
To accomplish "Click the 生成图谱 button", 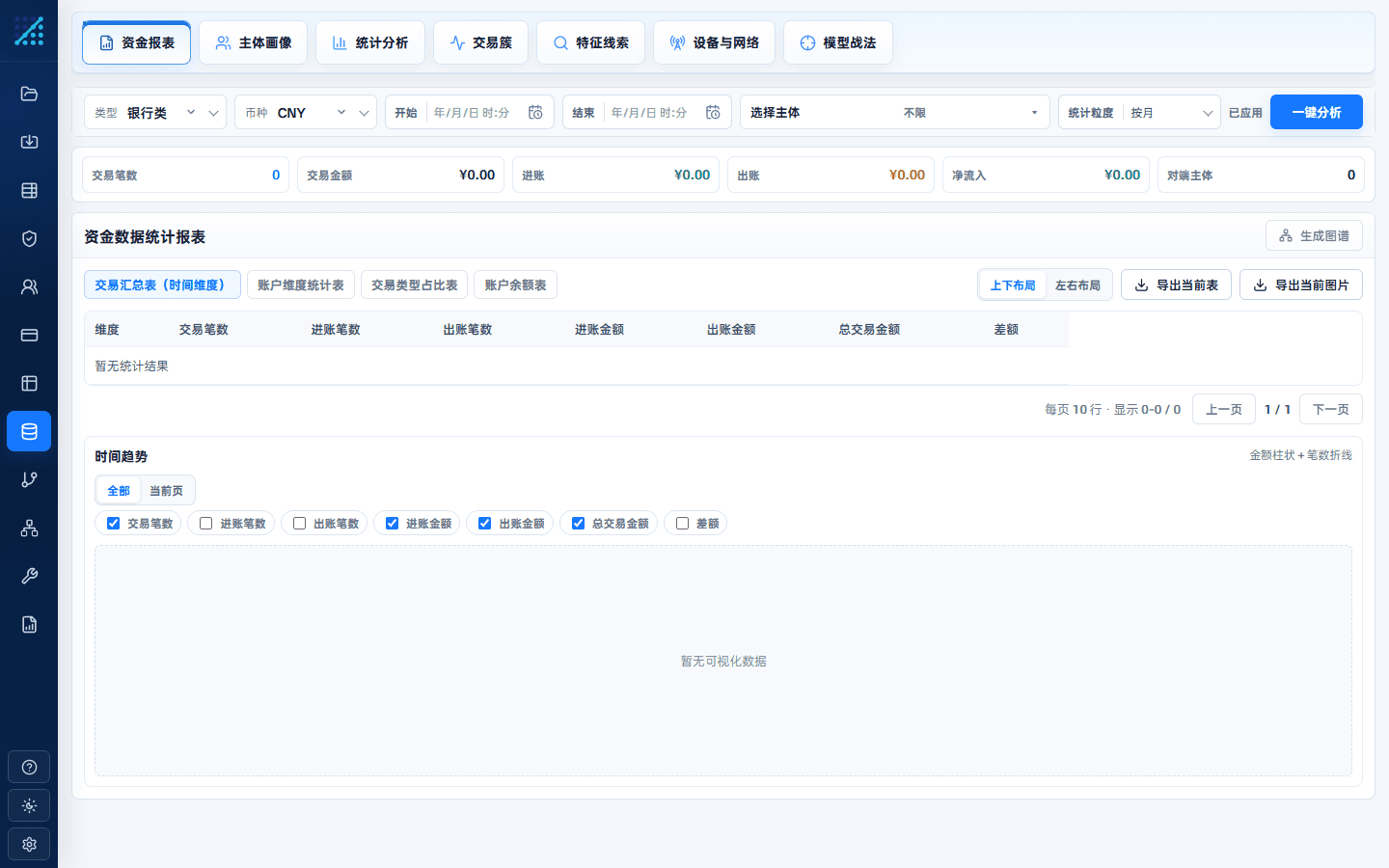I will 1314,235.
